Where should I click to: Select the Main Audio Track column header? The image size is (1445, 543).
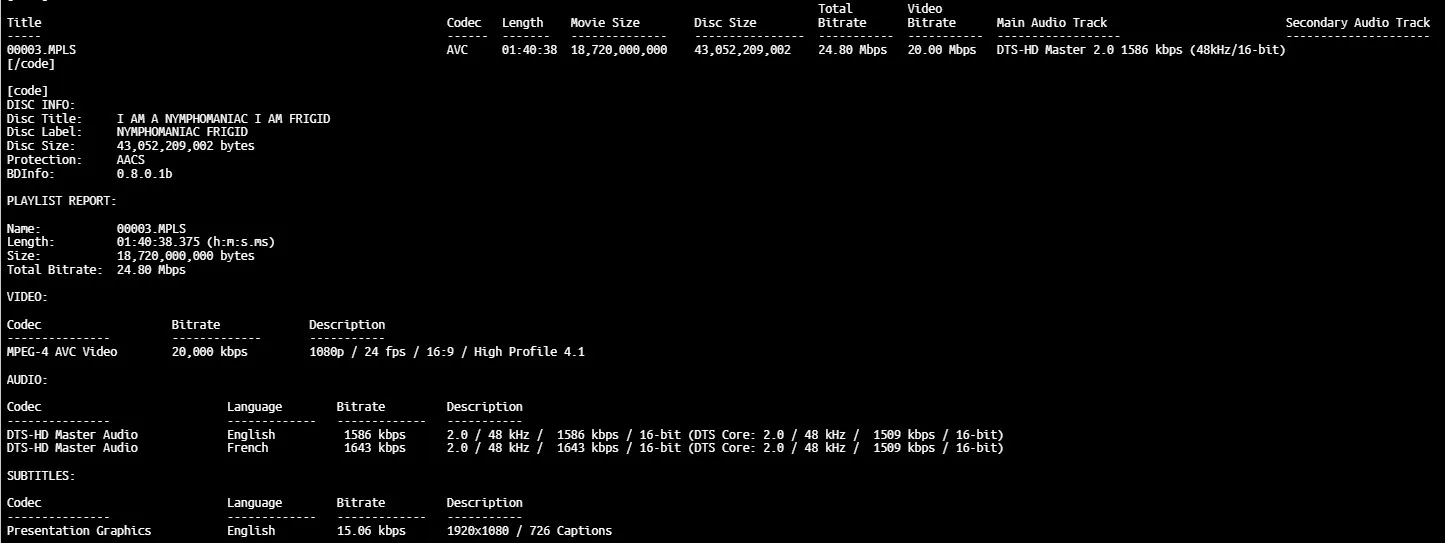pos(1051,22)
